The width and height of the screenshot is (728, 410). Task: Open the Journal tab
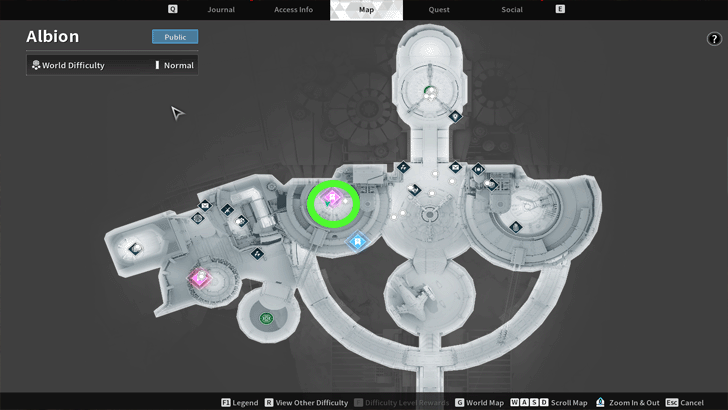click(221, 9)
